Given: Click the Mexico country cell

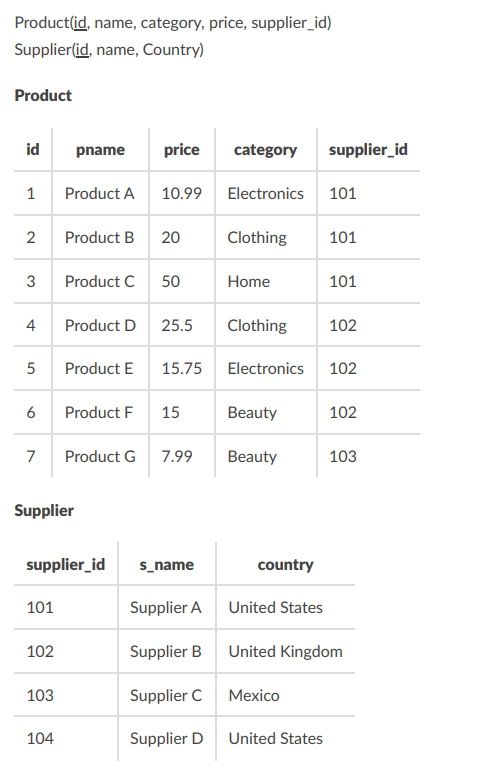Looking at the screenshot, I should (254, 695).
